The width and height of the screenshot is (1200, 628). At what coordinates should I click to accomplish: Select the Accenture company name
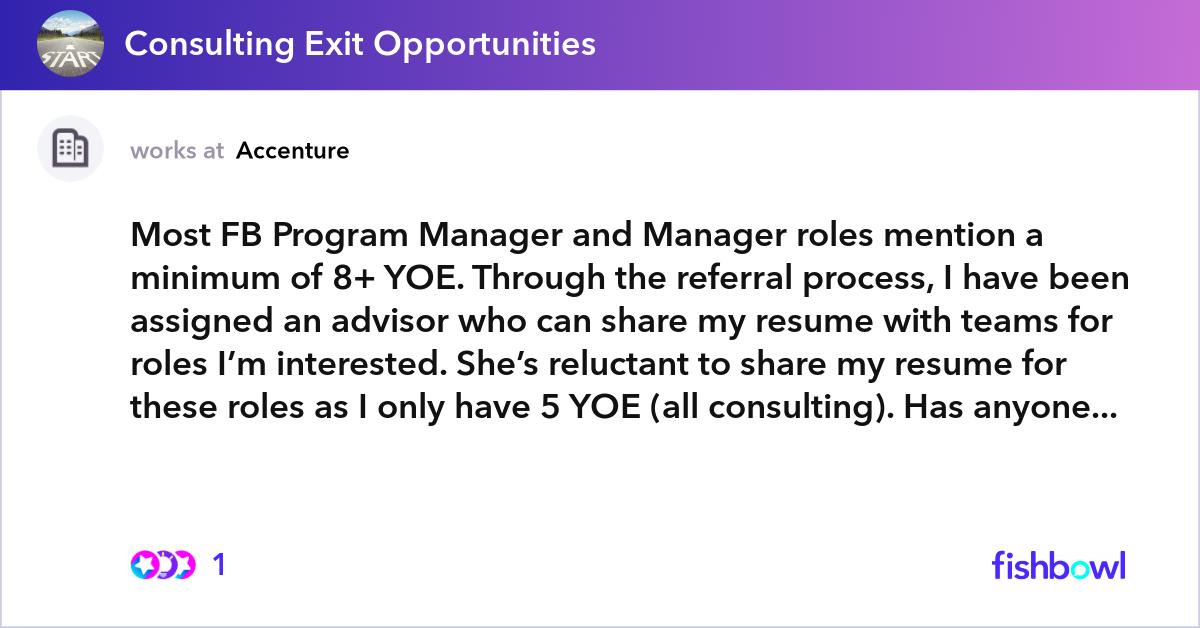(293, 151)
